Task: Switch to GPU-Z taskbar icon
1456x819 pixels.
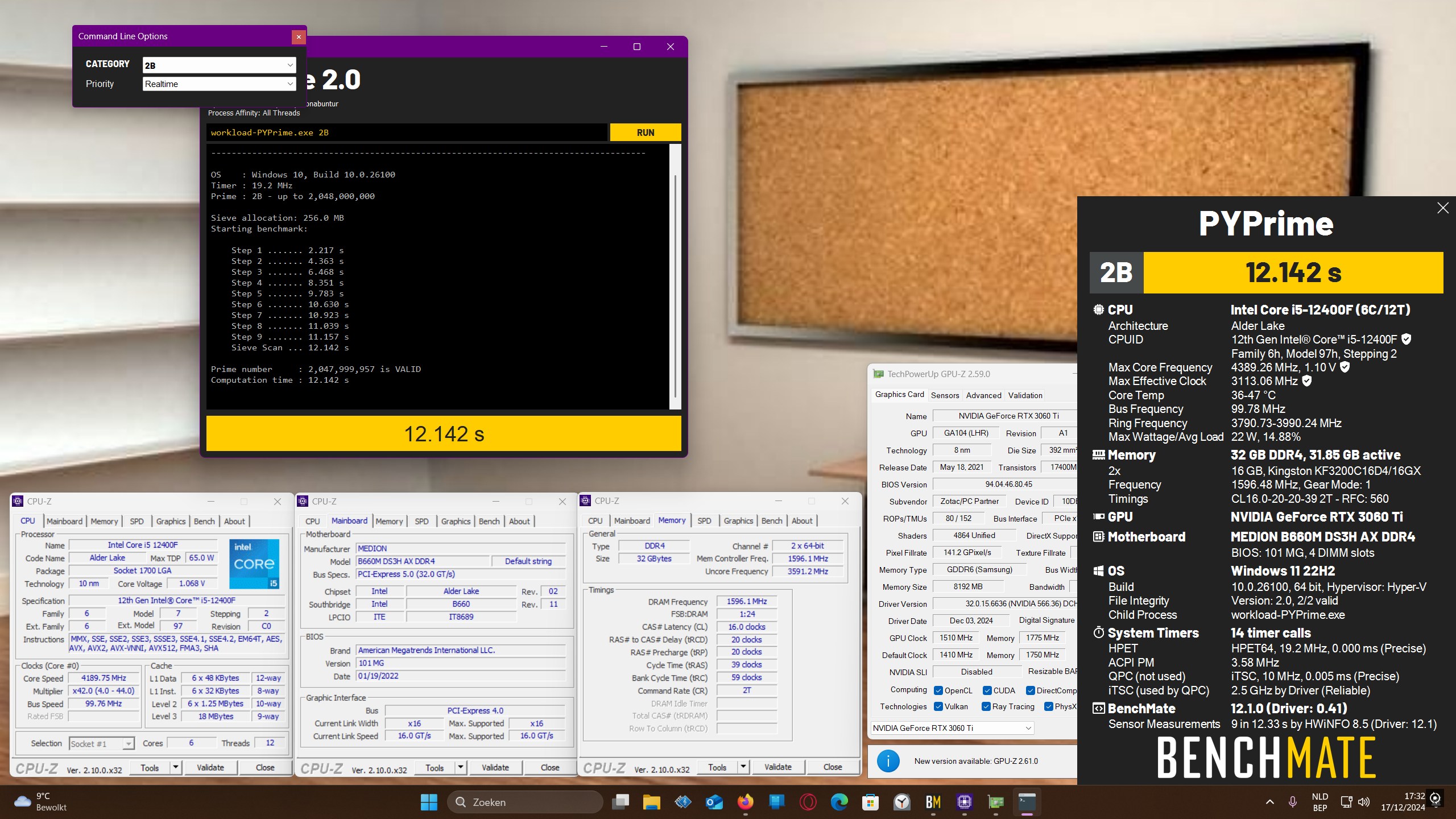Action: [995, 802]
